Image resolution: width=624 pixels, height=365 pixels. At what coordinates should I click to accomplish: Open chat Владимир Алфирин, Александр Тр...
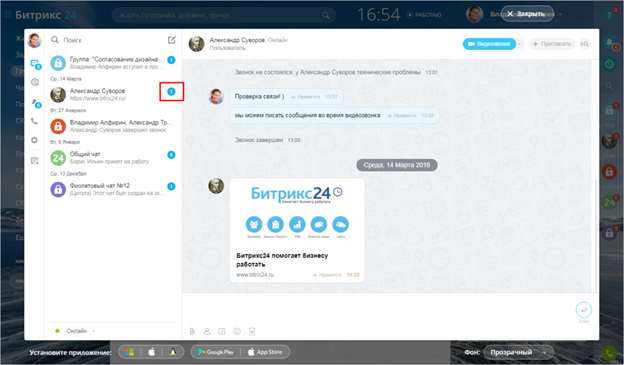113,126
